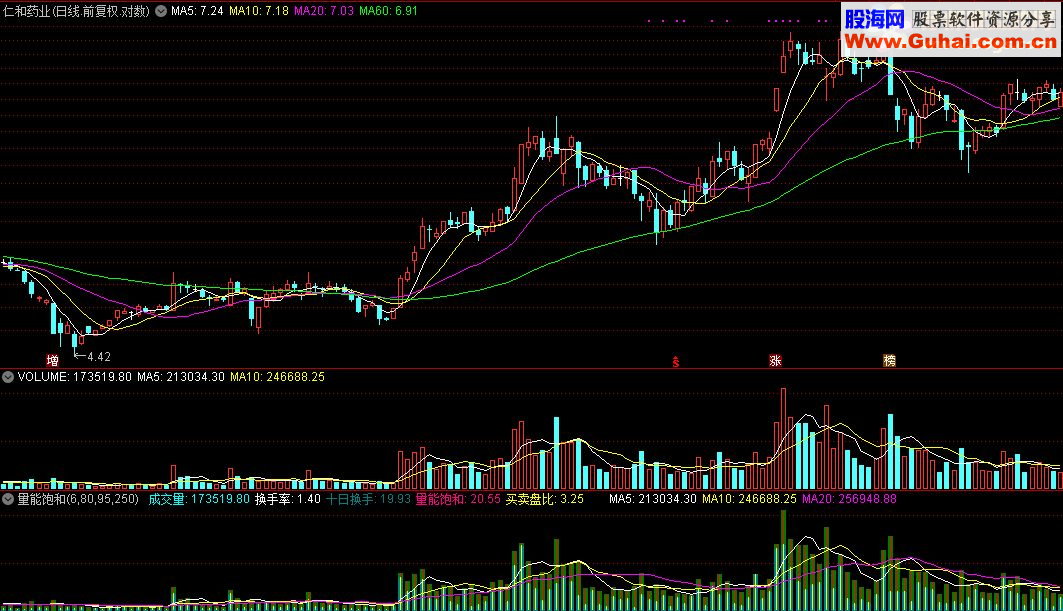Screen dimensions: 1063x611
Task: Click the VOLUME: 173519.80 label
Action: coord(75,377)
